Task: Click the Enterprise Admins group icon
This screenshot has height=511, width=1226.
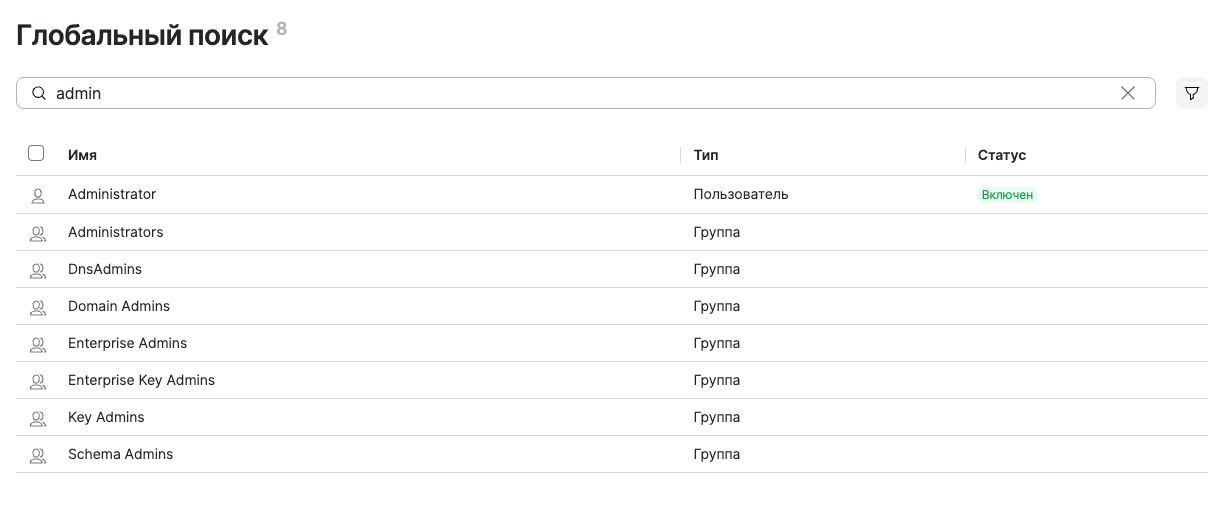Action: [x=38, y=344]
